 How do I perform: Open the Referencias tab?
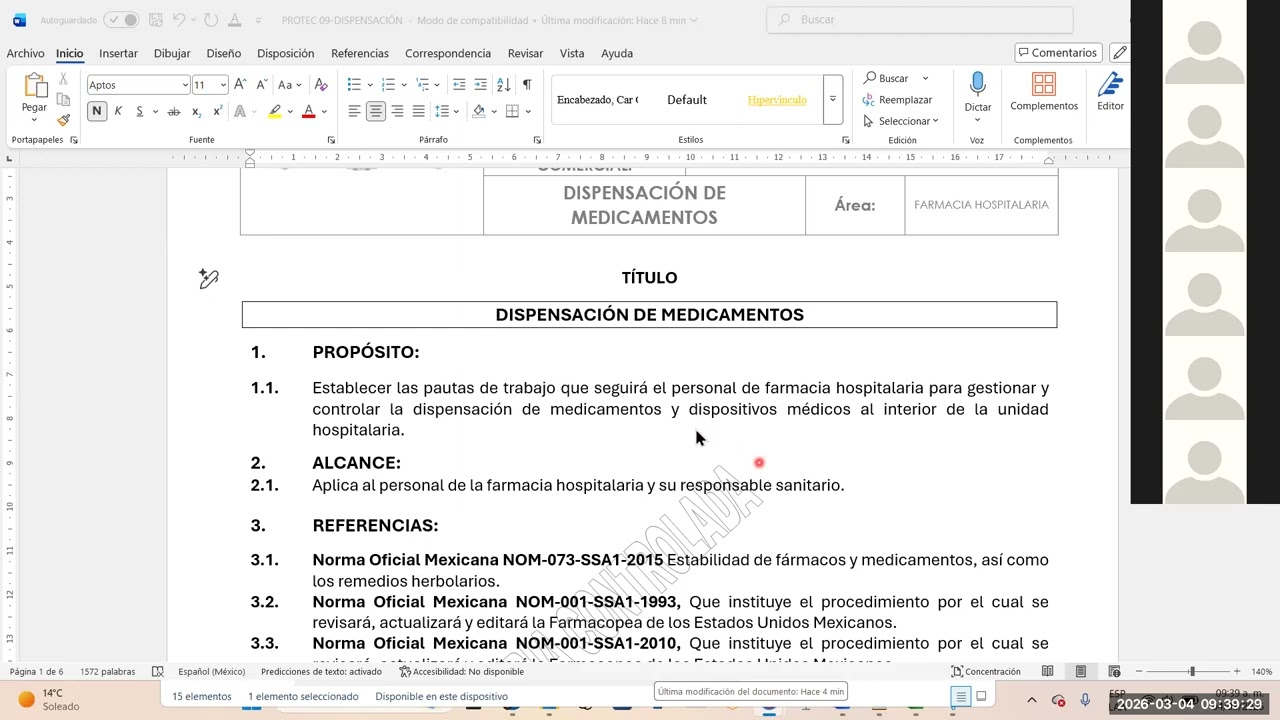tap(359, 53)
